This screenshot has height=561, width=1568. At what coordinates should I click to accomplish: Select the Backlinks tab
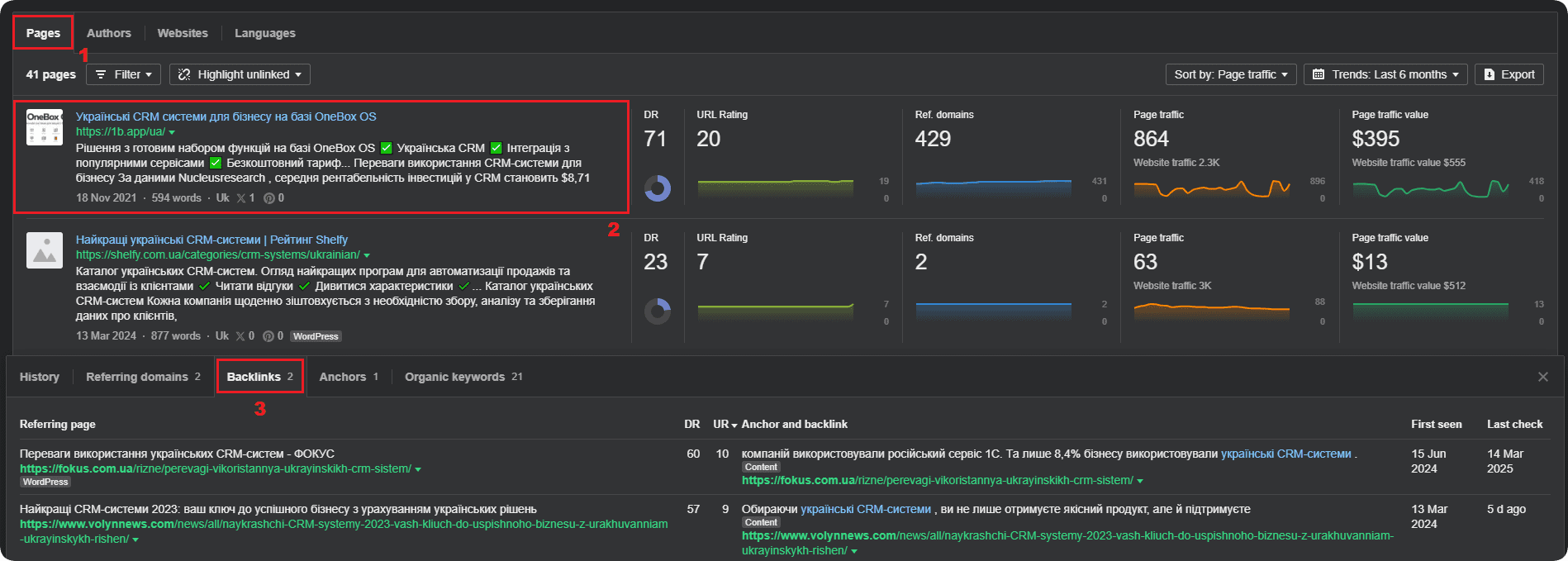(x=260, y=377)
